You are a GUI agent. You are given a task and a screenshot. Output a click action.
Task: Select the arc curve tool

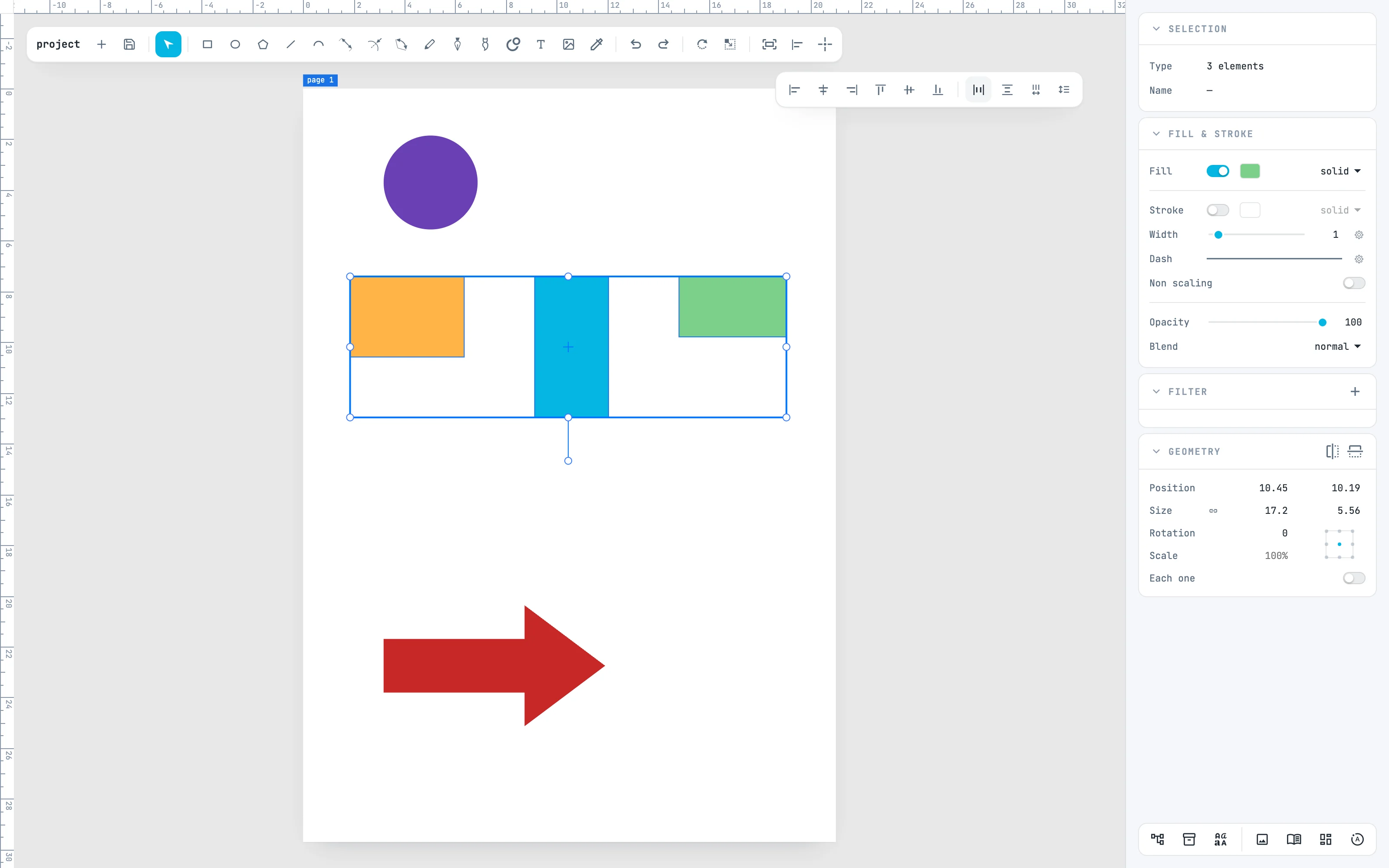coord(318,44)
